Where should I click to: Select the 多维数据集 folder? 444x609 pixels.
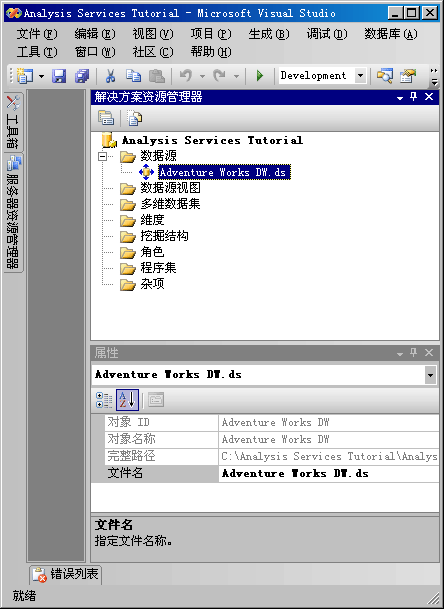click(171, 204)
